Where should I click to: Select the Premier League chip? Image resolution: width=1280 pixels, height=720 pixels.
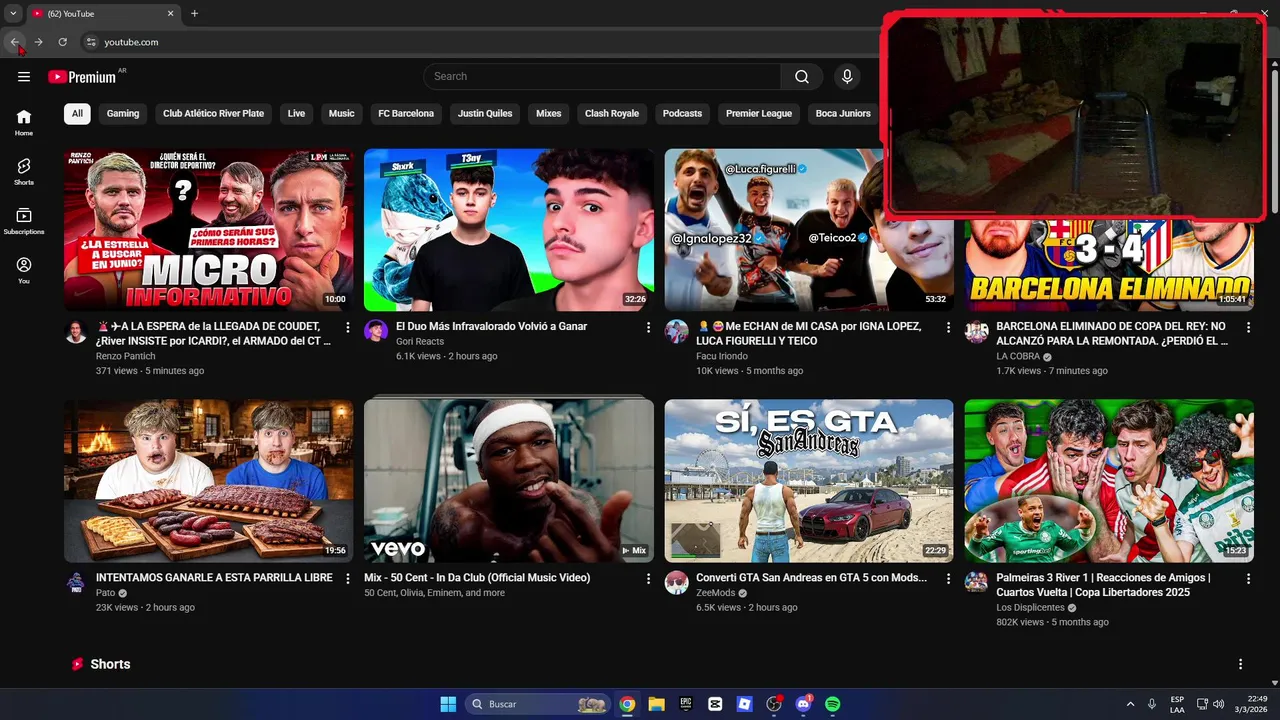(x=759, y=113)
